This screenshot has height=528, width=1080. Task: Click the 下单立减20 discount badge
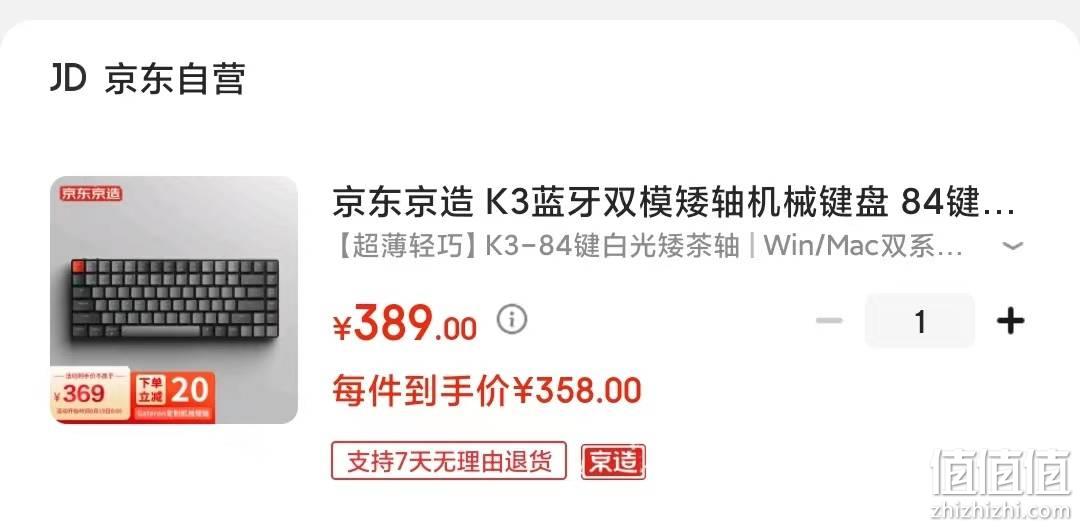[172, 395]
